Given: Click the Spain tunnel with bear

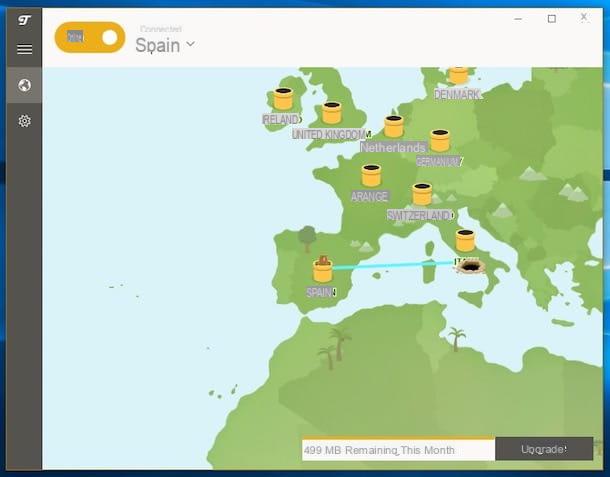Looking at the screenshot, I should pyautogui.click(x=323, y=269).
